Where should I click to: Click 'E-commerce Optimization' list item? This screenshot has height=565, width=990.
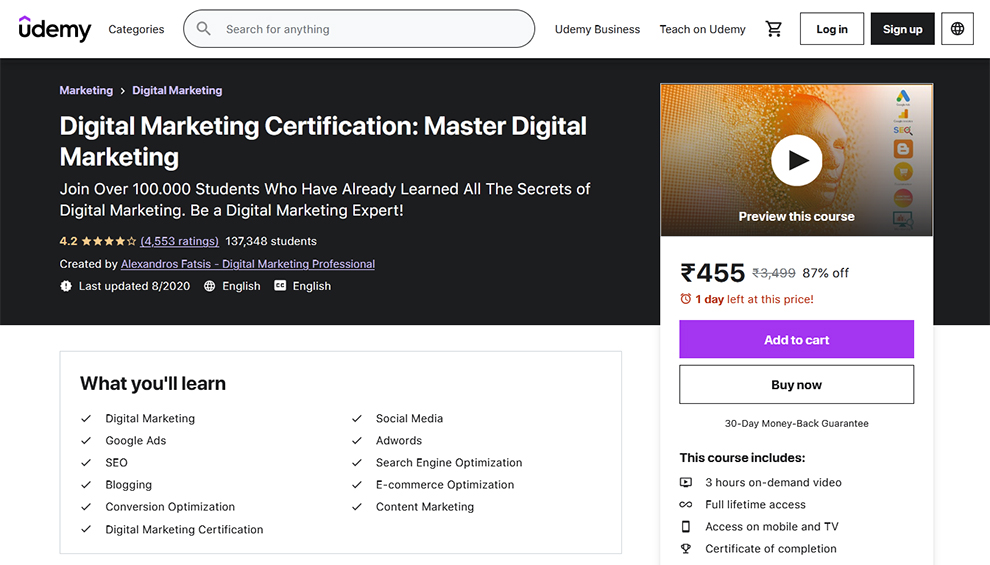point(444,485)
